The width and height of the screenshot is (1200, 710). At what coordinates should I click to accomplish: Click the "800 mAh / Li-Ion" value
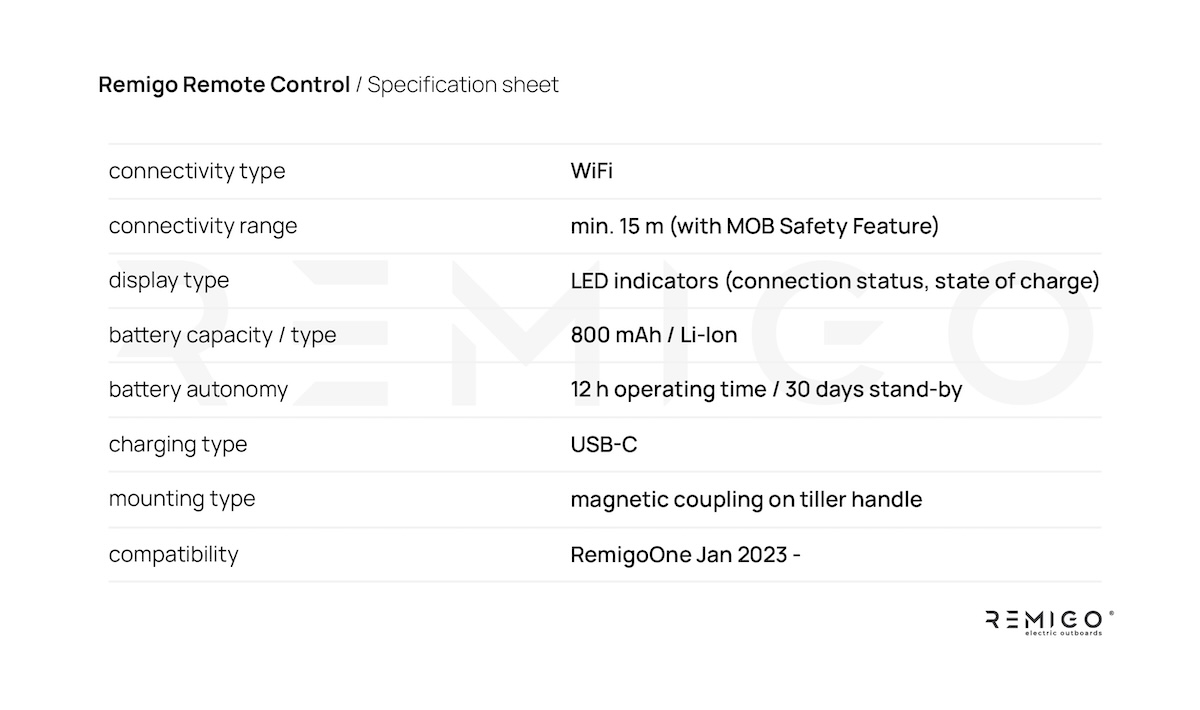(653, 335)
